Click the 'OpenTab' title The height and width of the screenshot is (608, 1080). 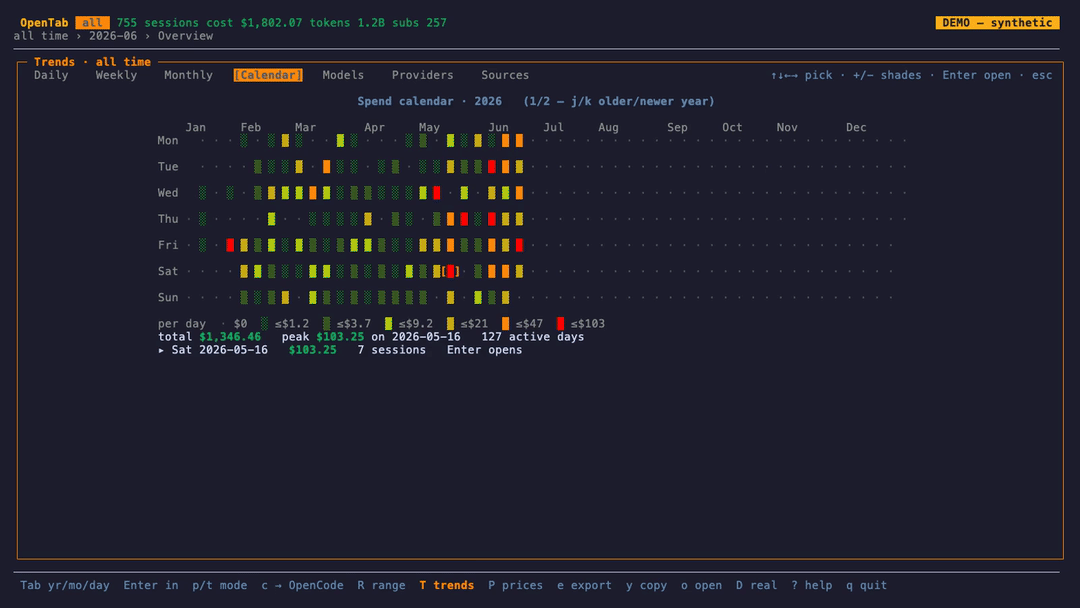tap(44, 23)
